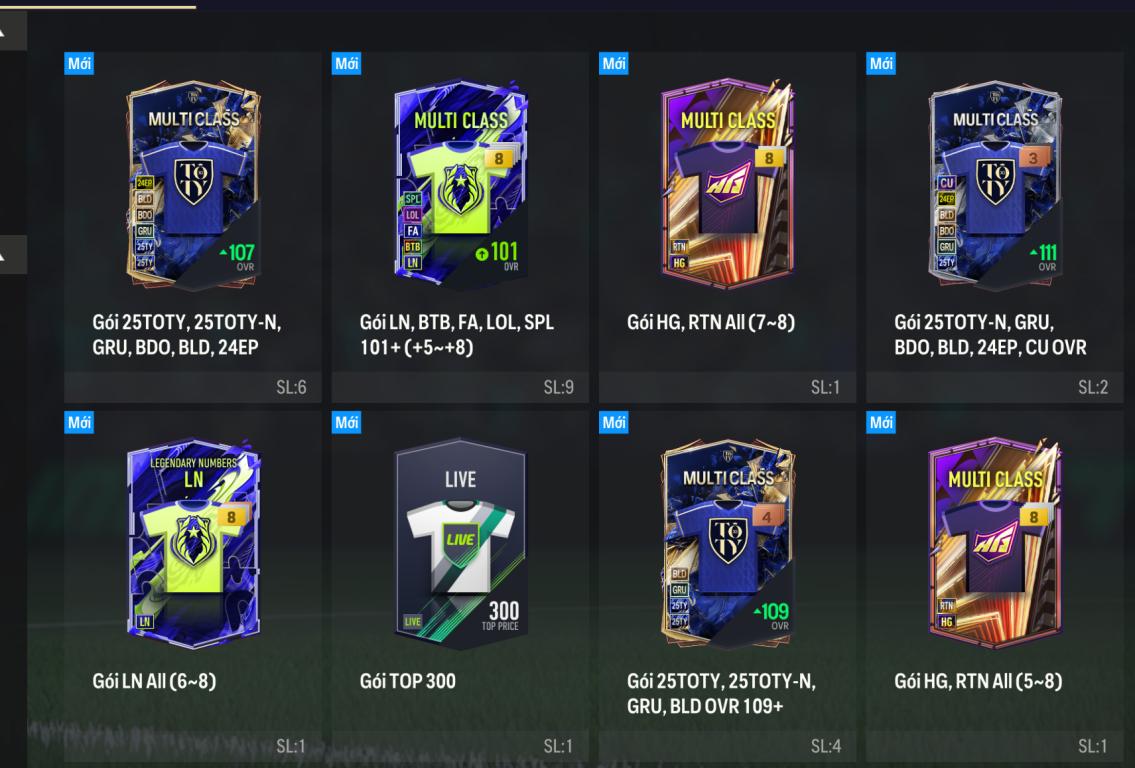This screenshot has height=768, width=1135.
Task: Click the SL:9 quantity bar
Action: pyautogui.click(x=460, y=387)
